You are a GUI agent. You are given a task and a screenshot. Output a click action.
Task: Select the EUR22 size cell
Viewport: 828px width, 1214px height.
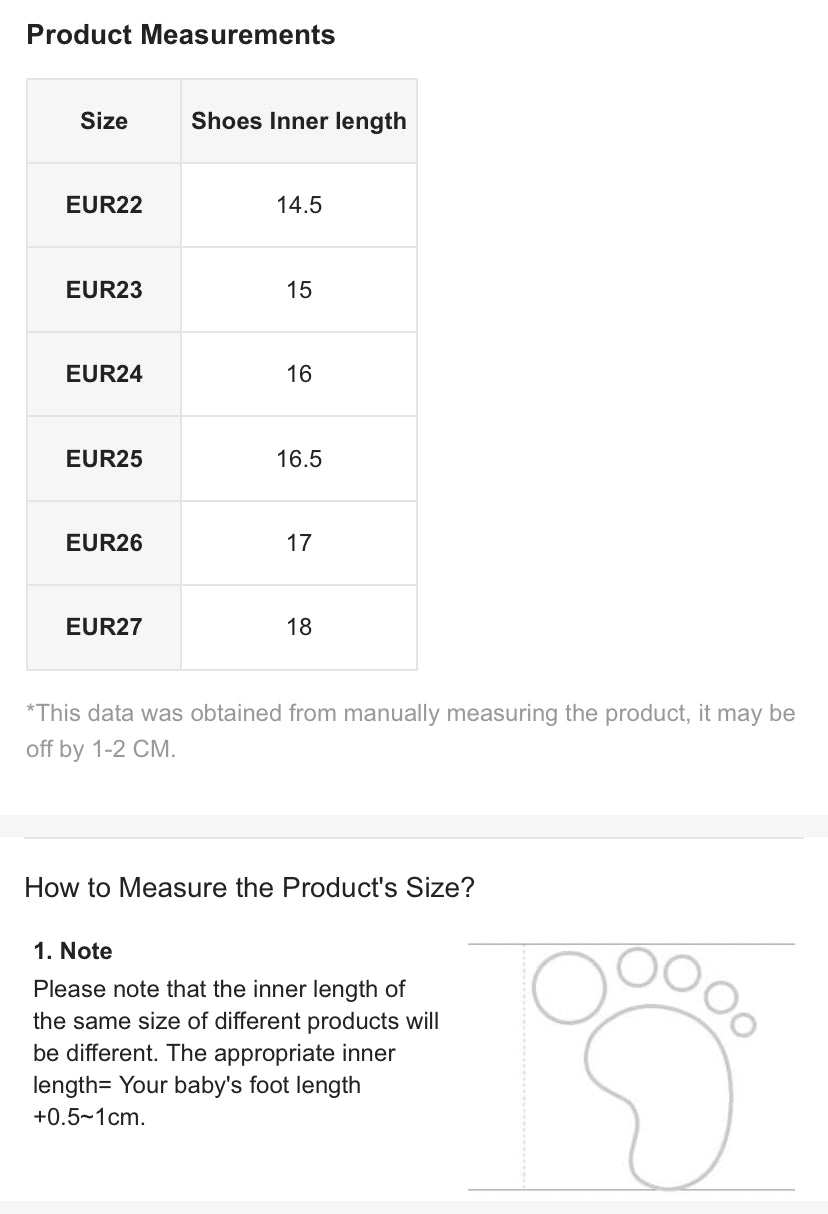104,205
